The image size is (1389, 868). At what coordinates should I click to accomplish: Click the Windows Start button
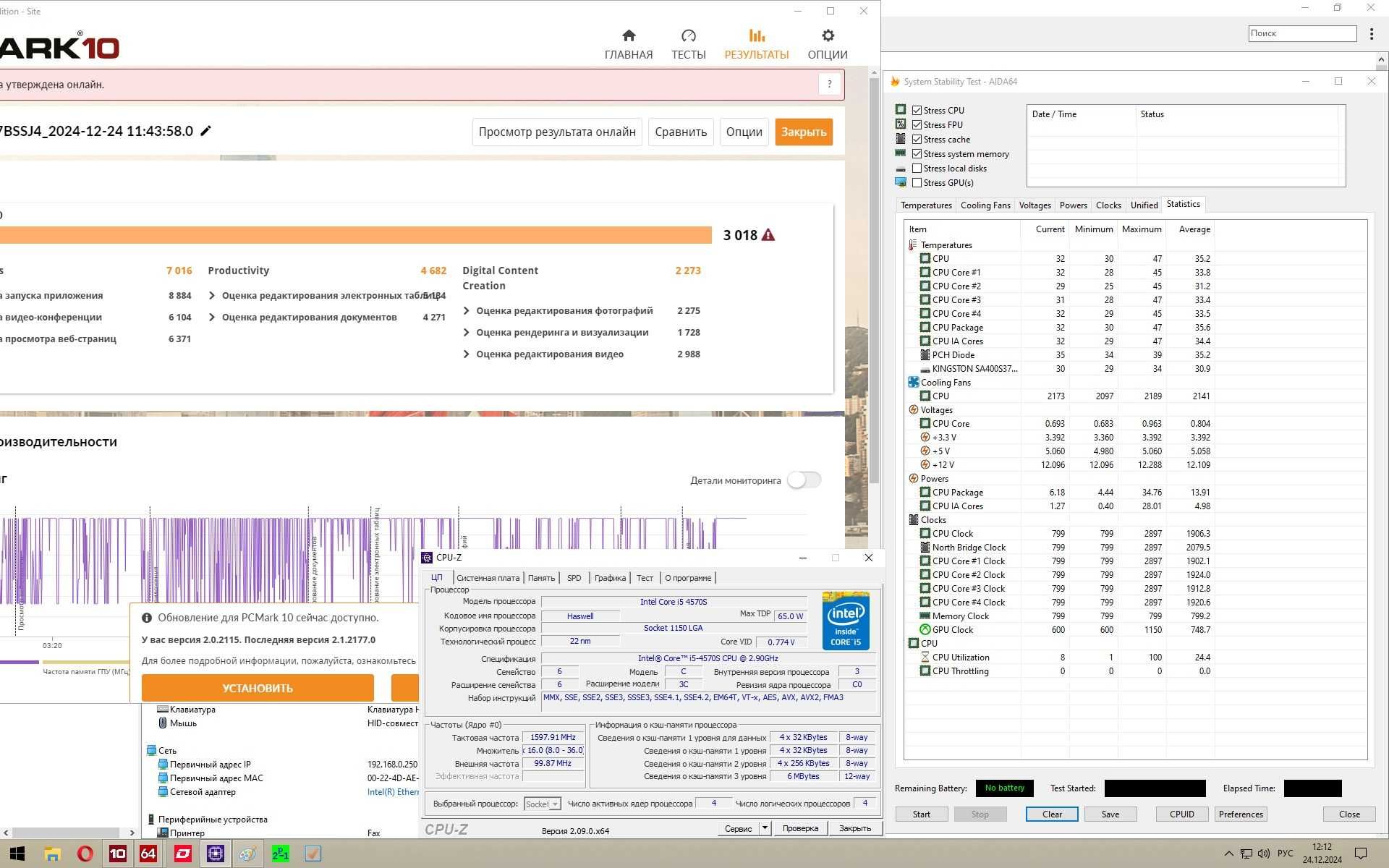pyautogui.click(x=17, y=854)
